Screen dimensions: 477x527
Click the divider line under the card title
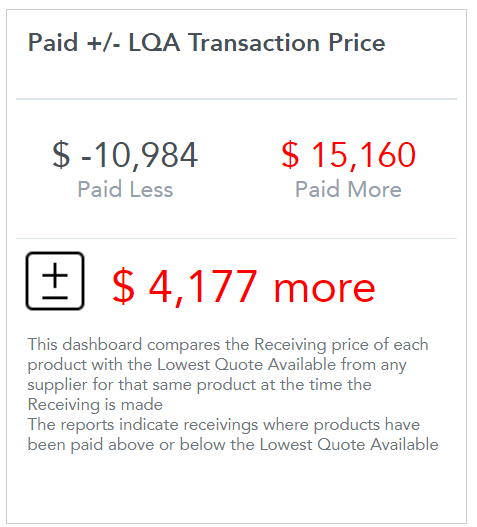click(236, 99)
